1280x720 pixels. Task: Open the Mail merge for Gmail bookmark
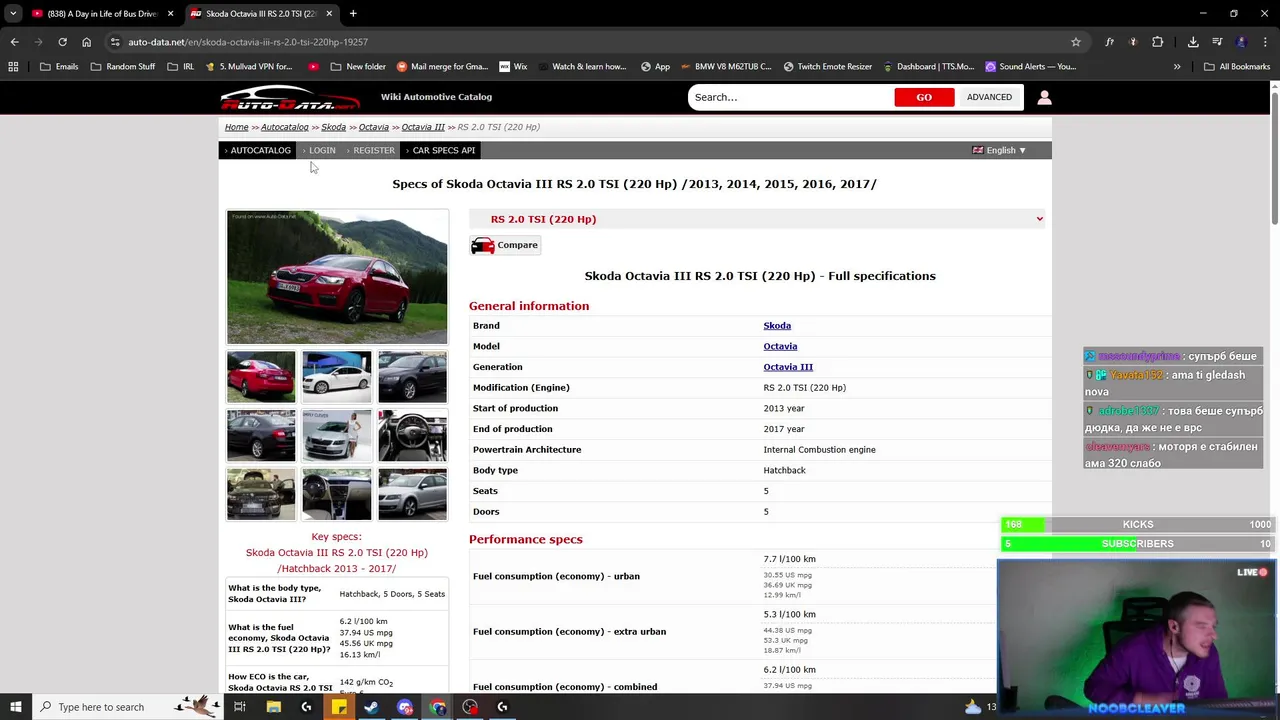click(x=442, y=67)
